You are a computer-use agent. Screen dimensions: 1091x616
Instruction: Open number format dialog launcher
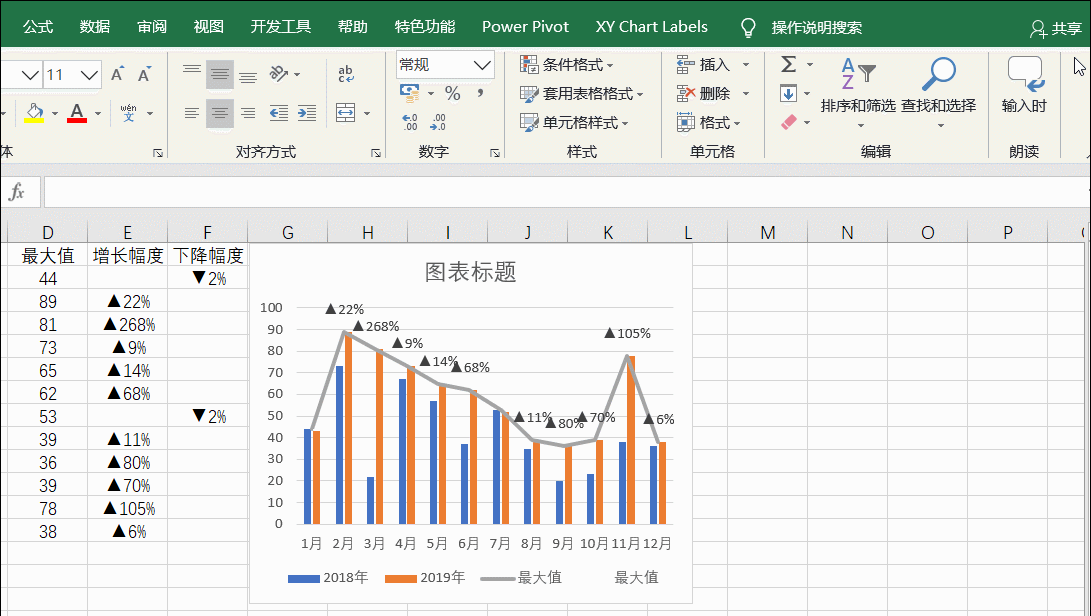coord(495,152)
